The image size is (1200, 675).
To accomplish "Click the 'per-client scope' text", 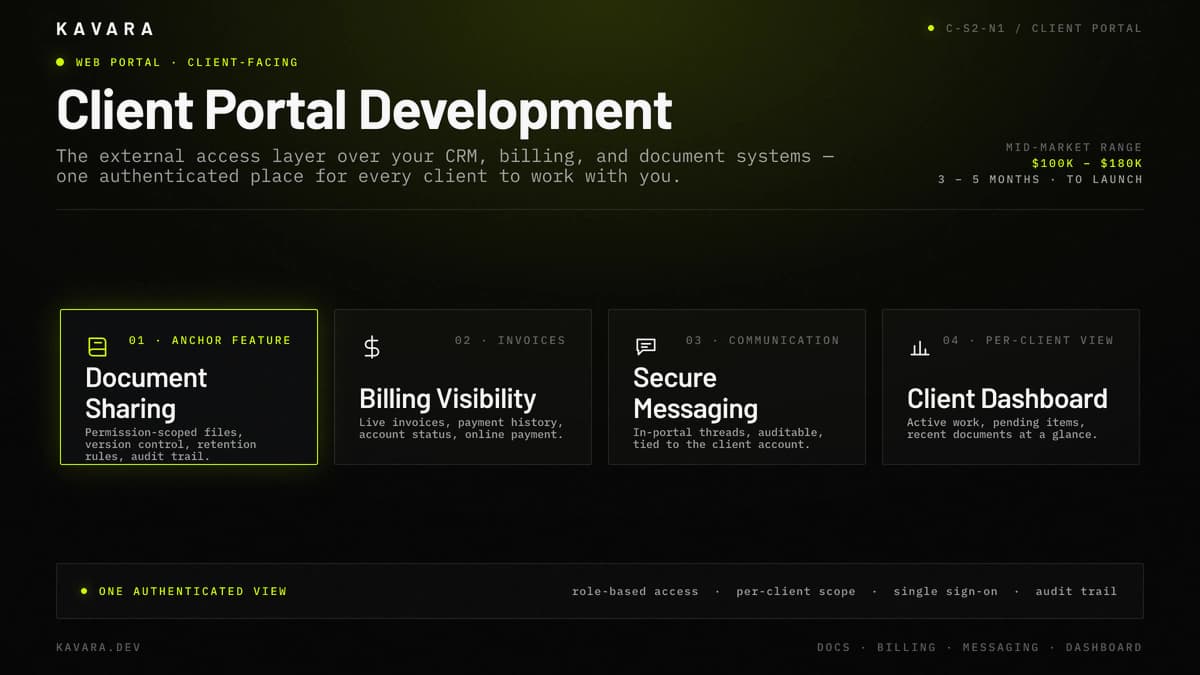I will [x=796, y=591].
